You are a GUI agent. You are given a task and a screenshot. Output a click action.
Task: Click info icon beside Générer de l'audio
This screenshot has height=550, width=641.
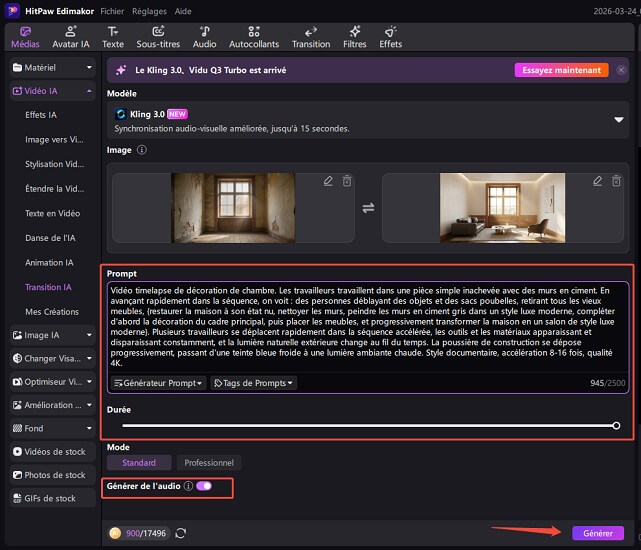click(x=188, y=486)
